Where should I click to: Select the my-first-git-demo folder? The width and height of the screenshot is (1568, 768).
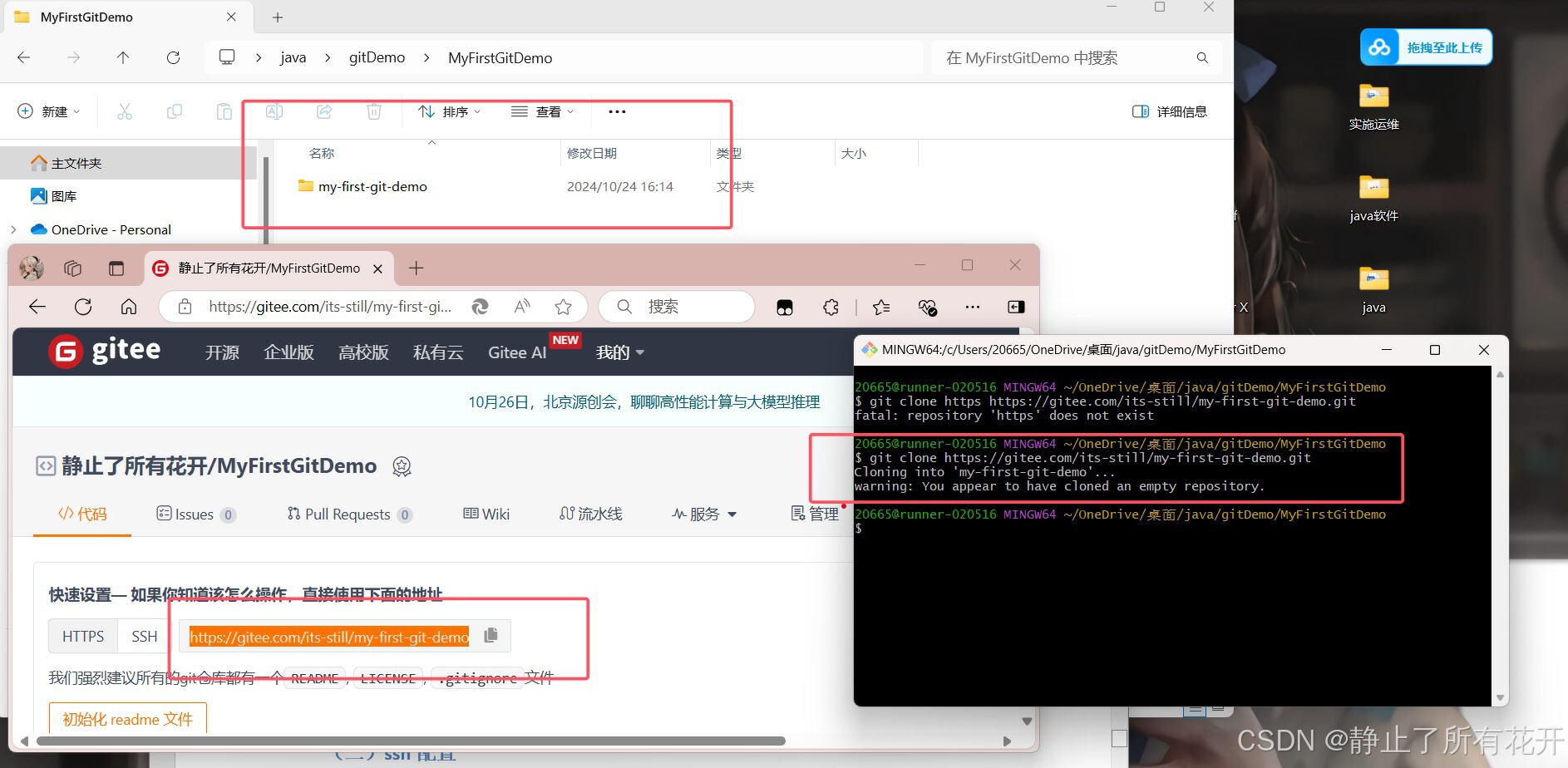363,186
